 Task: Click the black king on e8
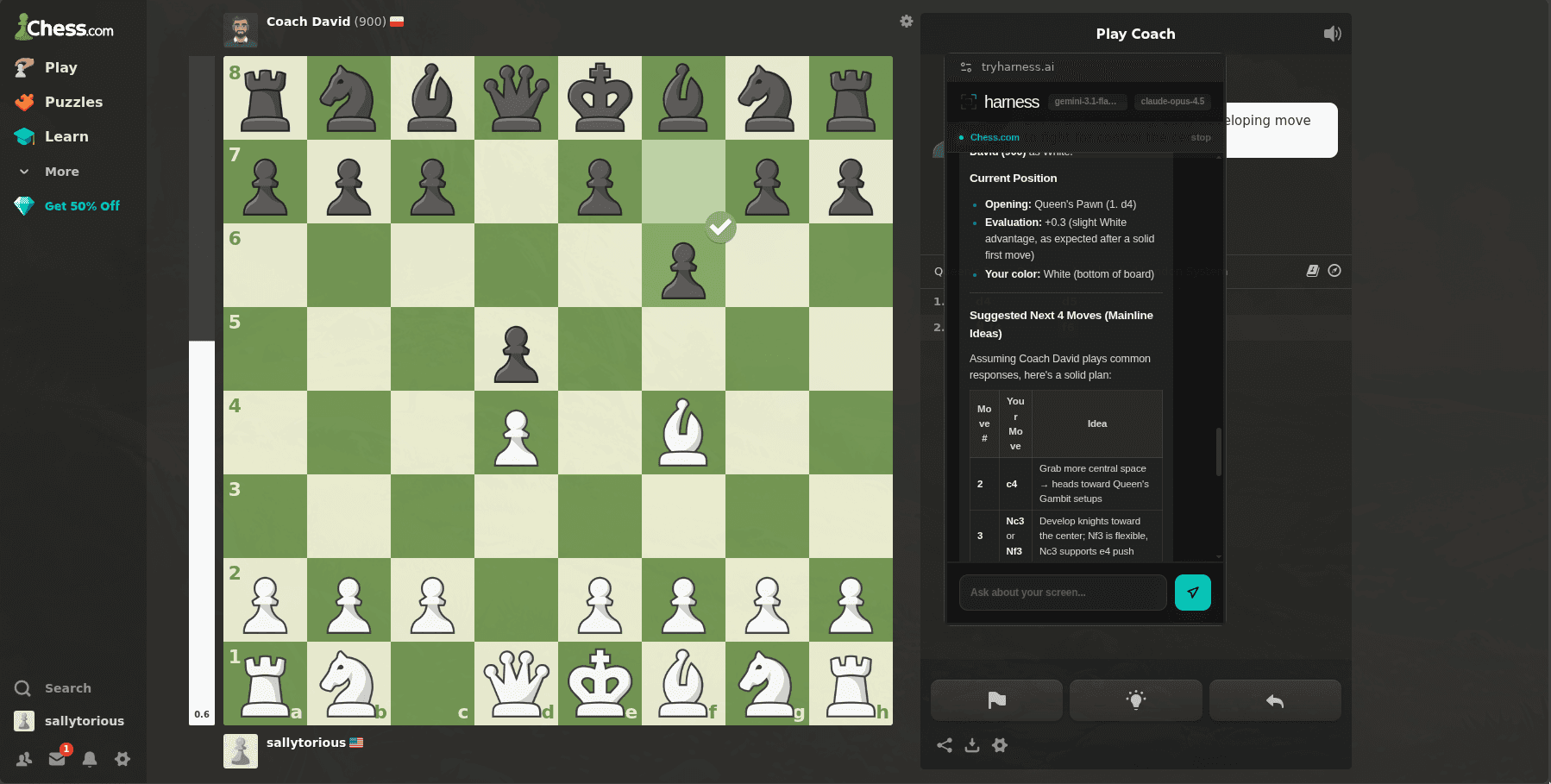click(x=600, y=97)
